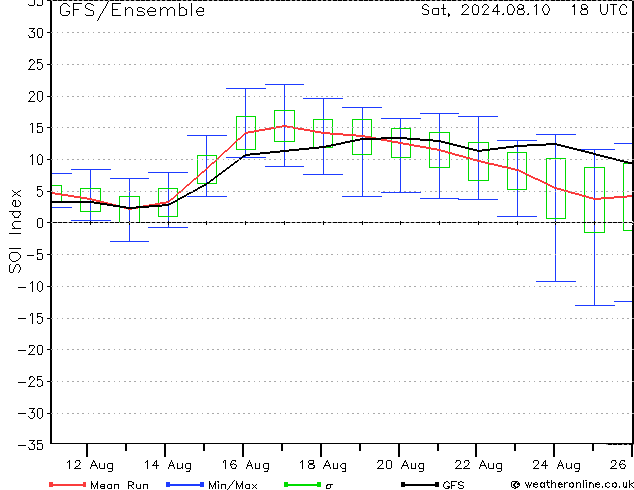This screenshot has height=490, width=634.
Task: Click the '24 Aug' x-axis date label
Action: (x=556, y=465)
